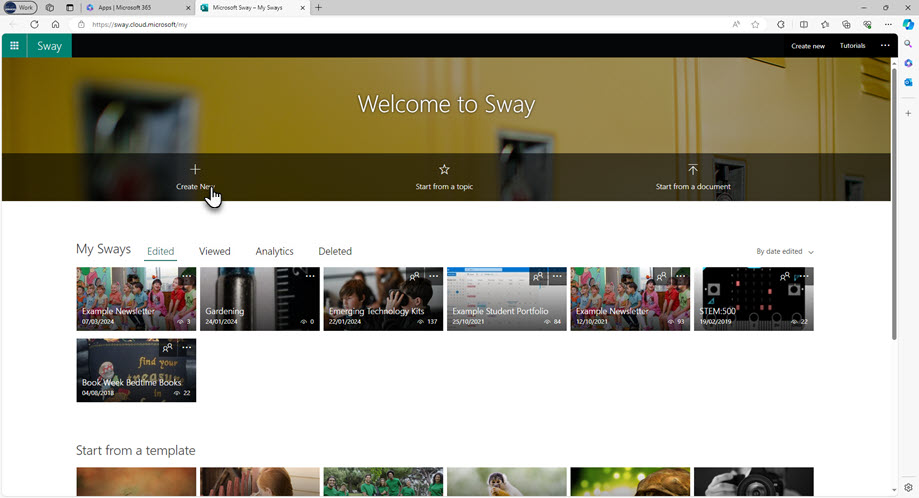Click share icon on Emerging Technology Kits card
Image resolution: width=919 pixels, height=498 pixels.
414,276
